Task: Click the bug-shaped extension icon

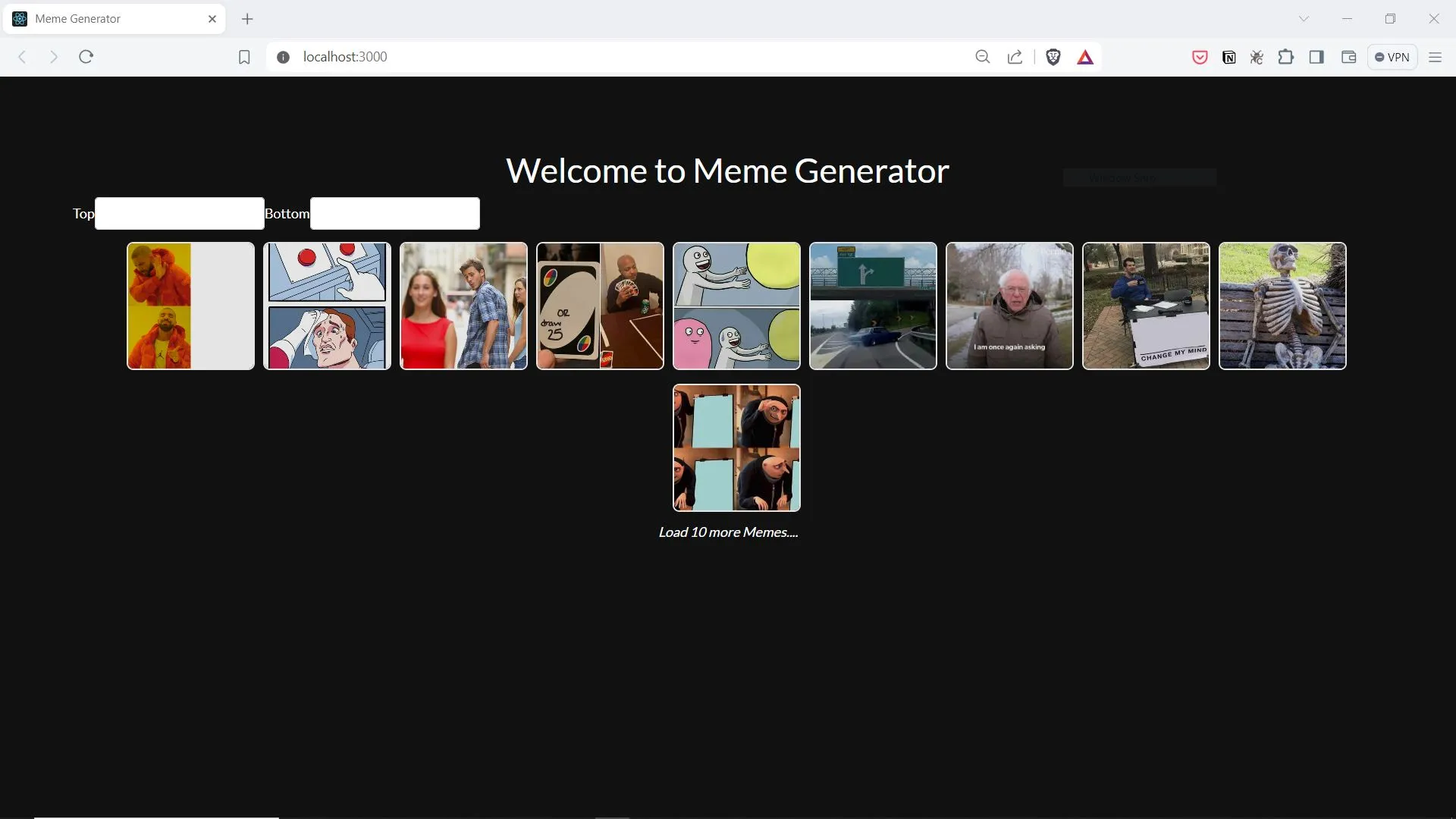Action: [1257, 57]
